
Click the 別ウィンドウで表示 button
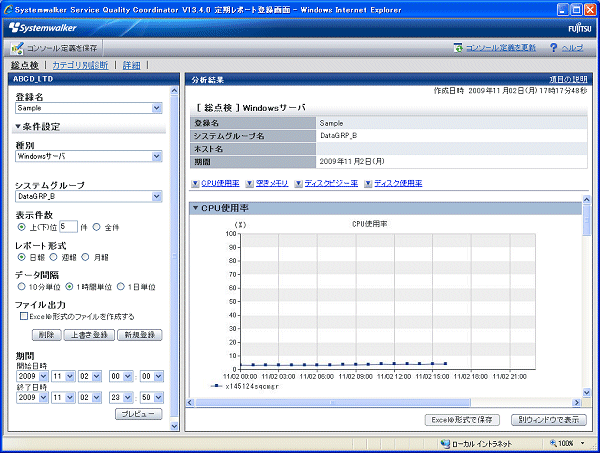549,420
